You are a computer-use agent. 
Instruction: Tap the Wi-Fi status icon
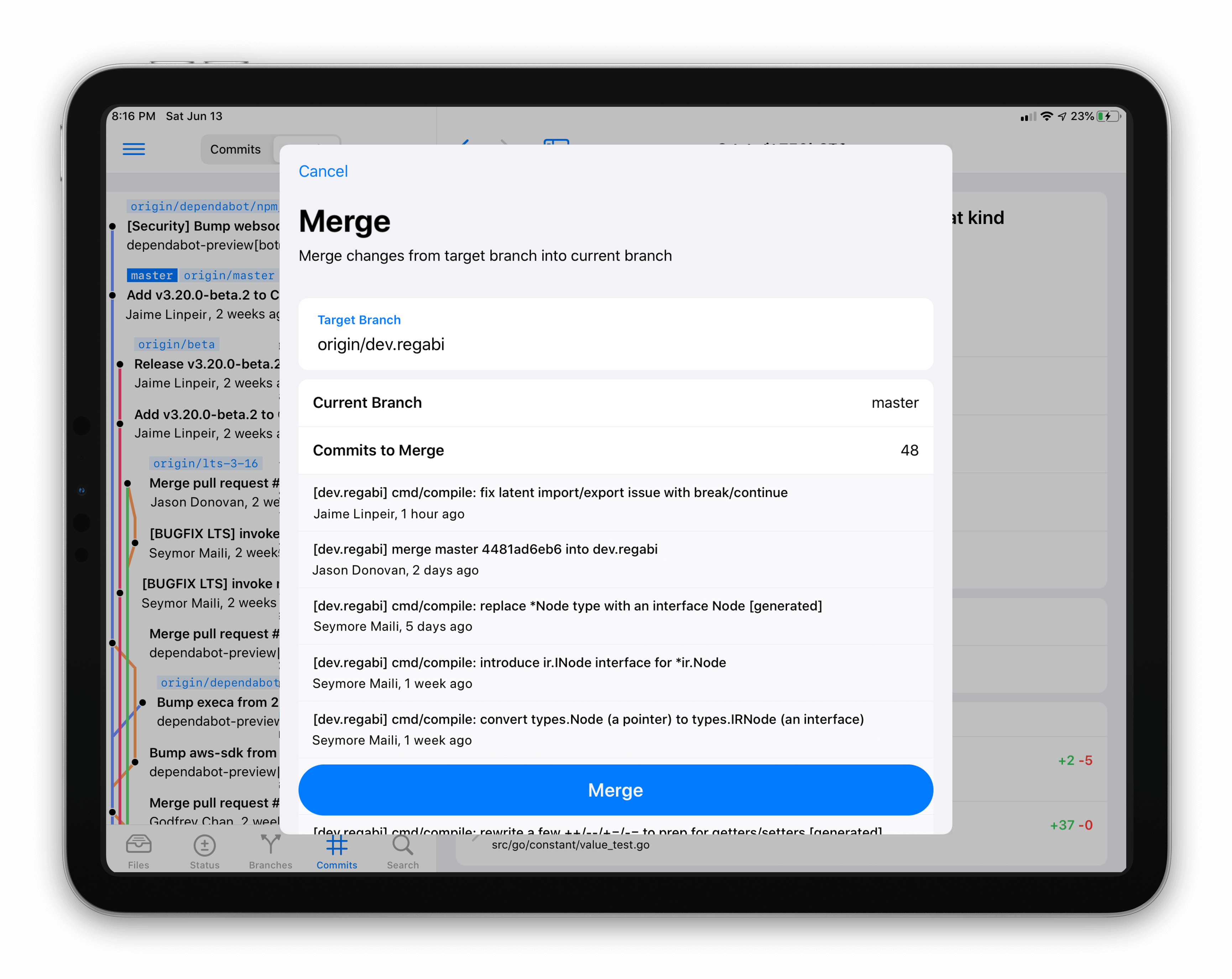point(1046,116)
